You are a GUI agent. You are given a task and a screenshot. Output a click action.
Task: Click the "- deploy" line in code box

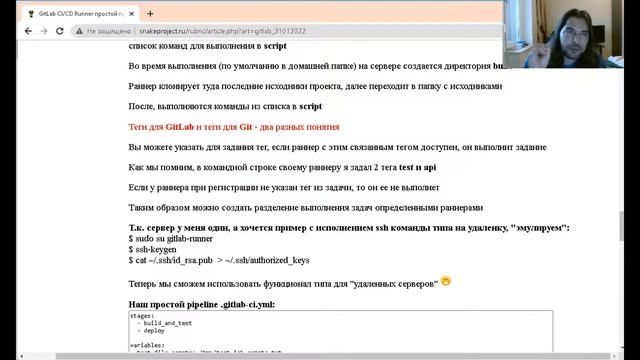click(151, 331)
